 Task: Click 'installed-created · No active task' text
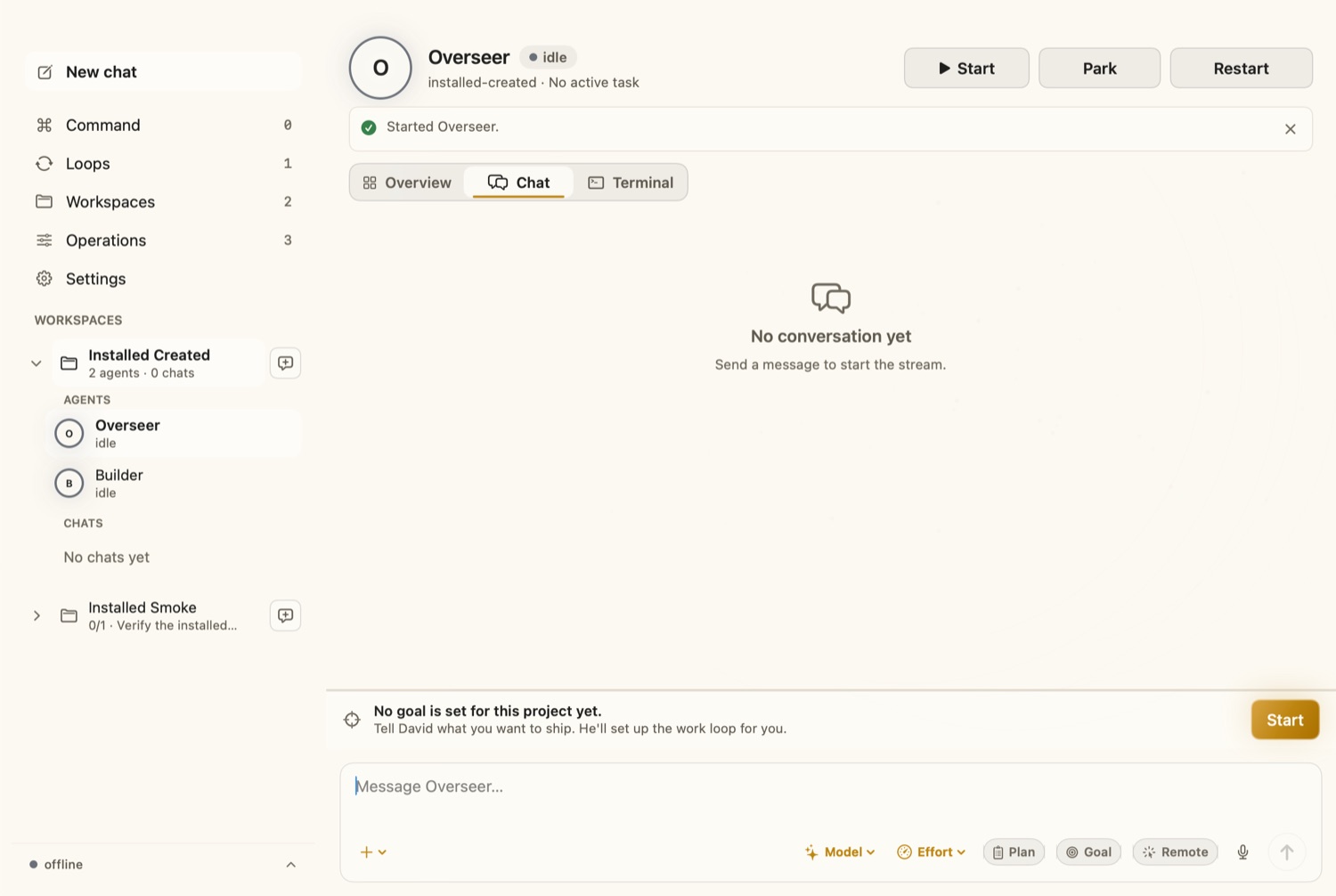click(x=534, y=83)
